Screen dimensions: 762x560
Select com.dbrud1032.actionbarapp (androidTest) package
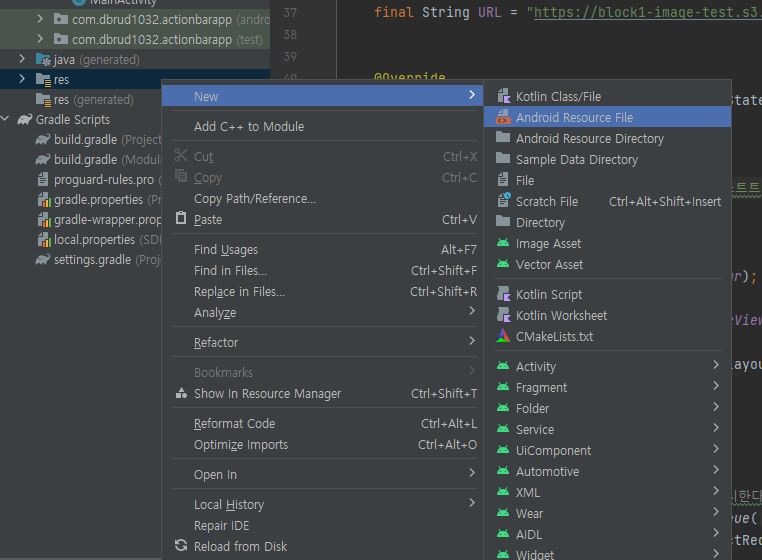(x=161, y=19)
